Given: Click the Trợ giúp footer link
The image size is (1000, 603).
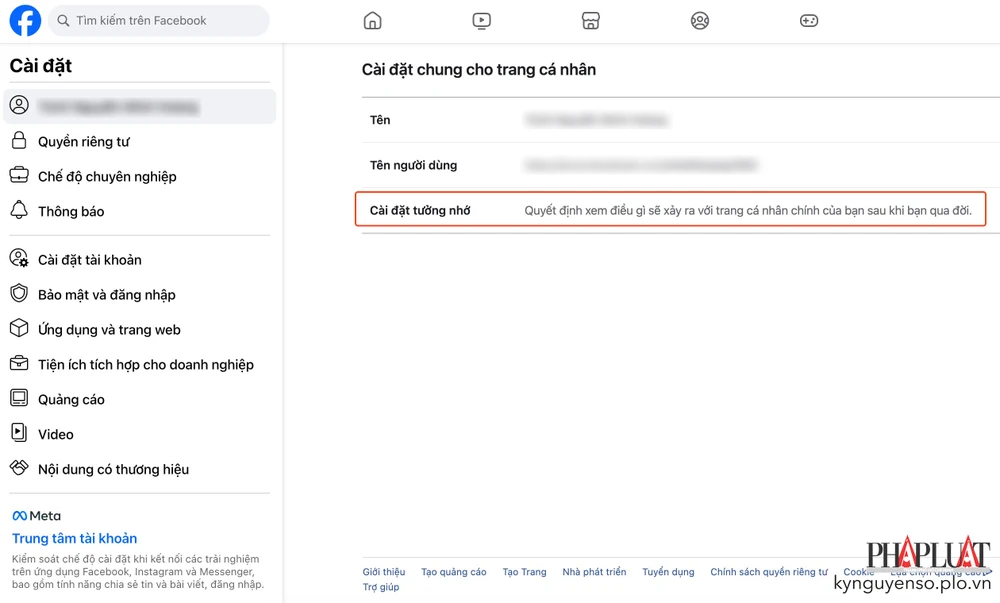Looking at the screenshot, I should tap(381, 587).
